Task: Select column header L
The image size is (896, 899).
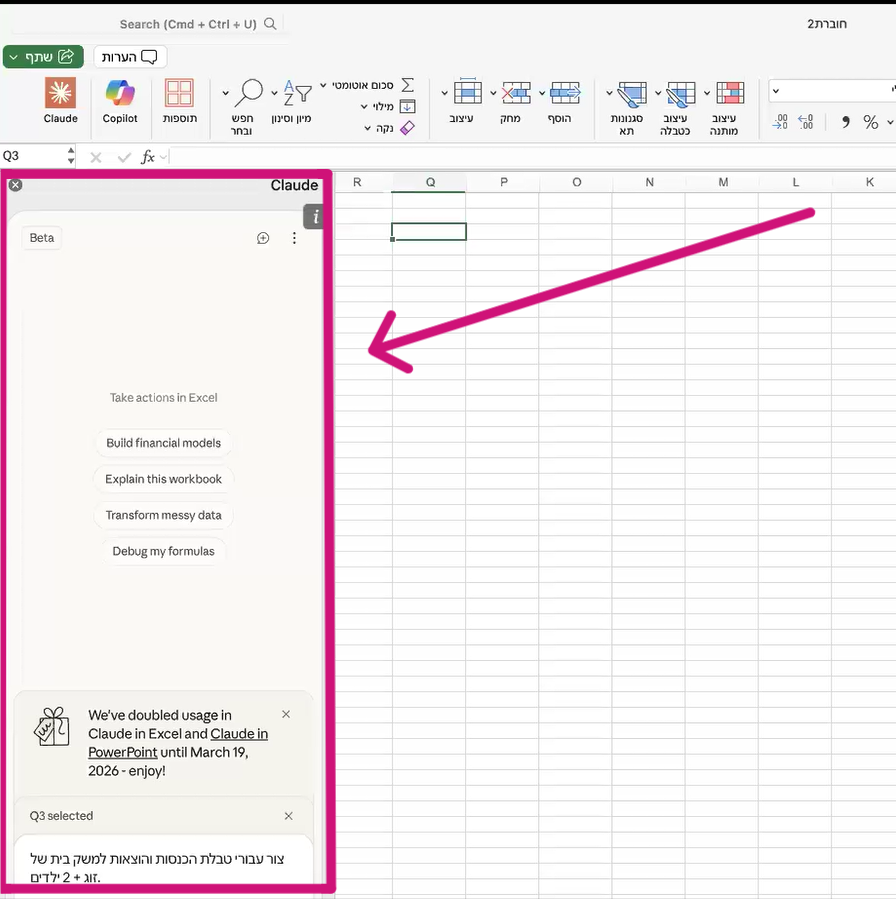Action: (795, 182)
